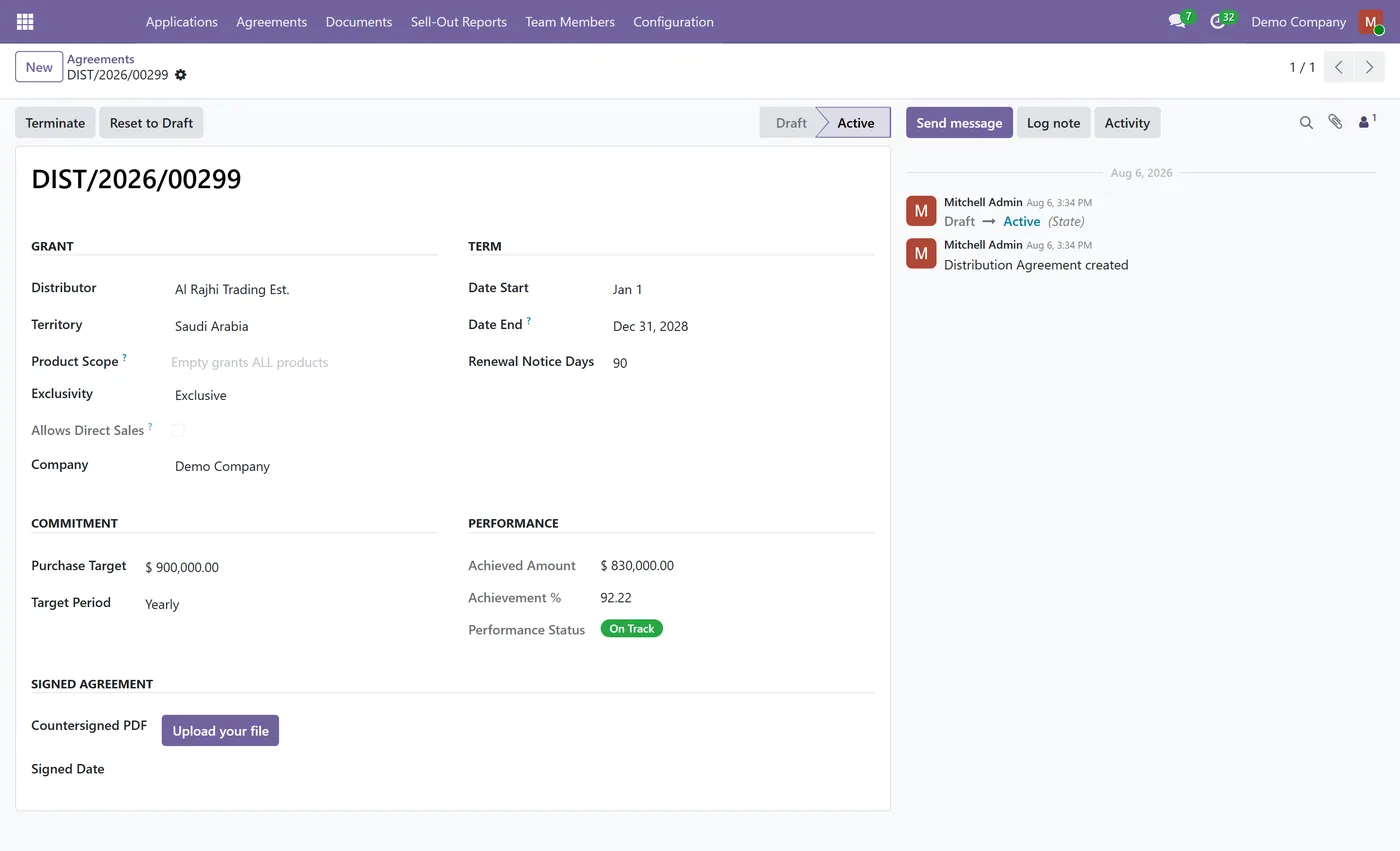
Task: Select the Draft status stage
Action: [789, 122]
